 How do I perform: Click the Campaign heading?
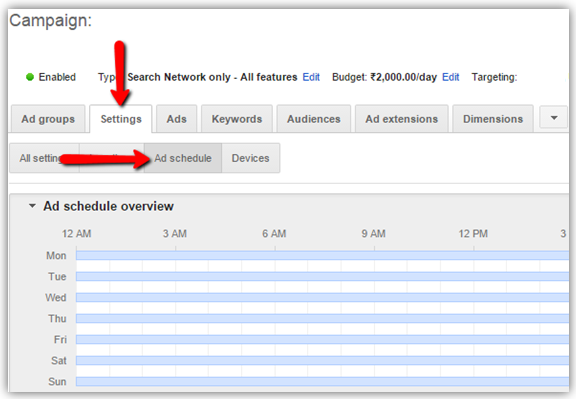click(x=51, y=21)
